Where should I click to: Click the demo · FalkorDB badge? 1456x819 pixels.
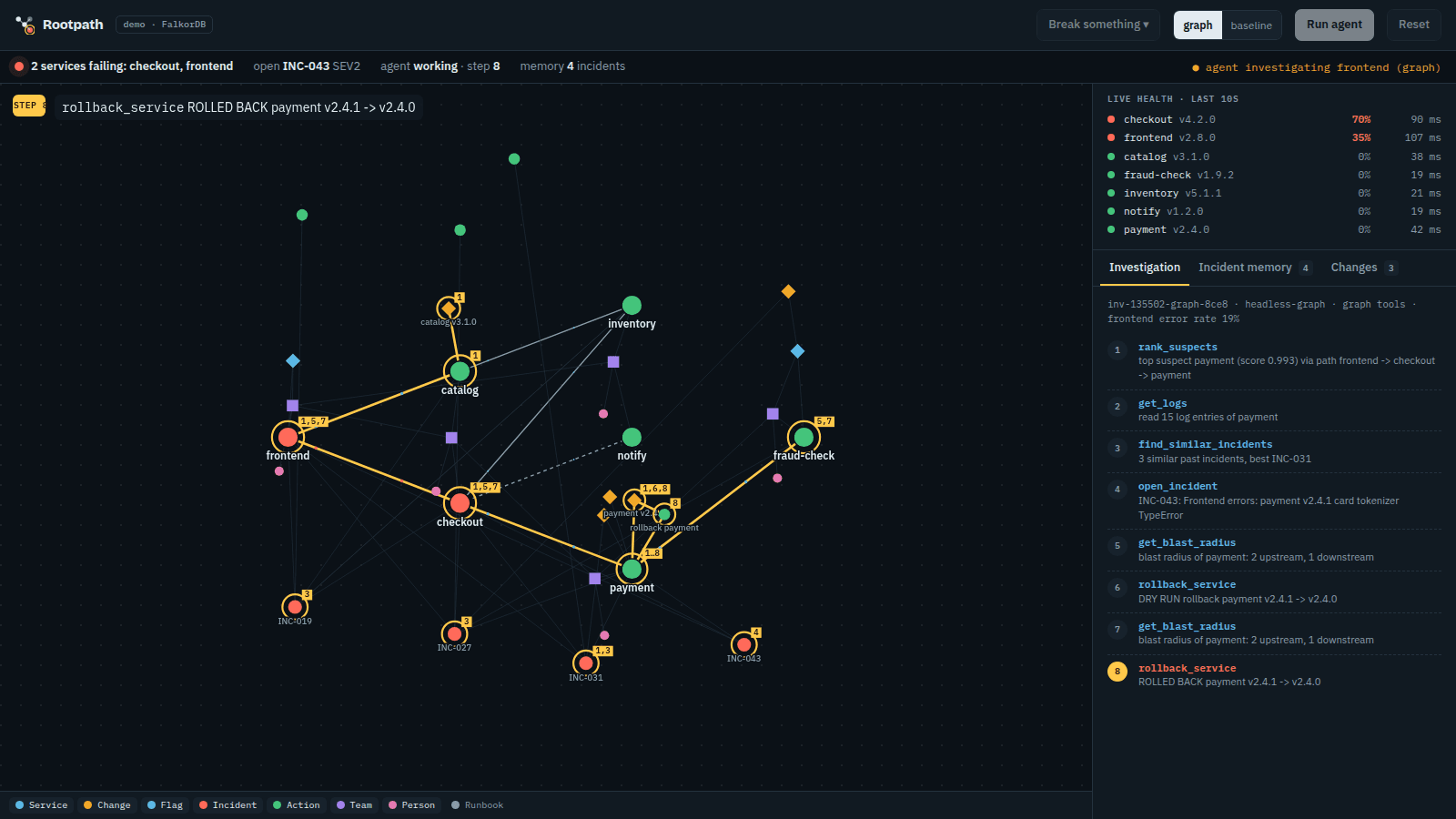164,25
